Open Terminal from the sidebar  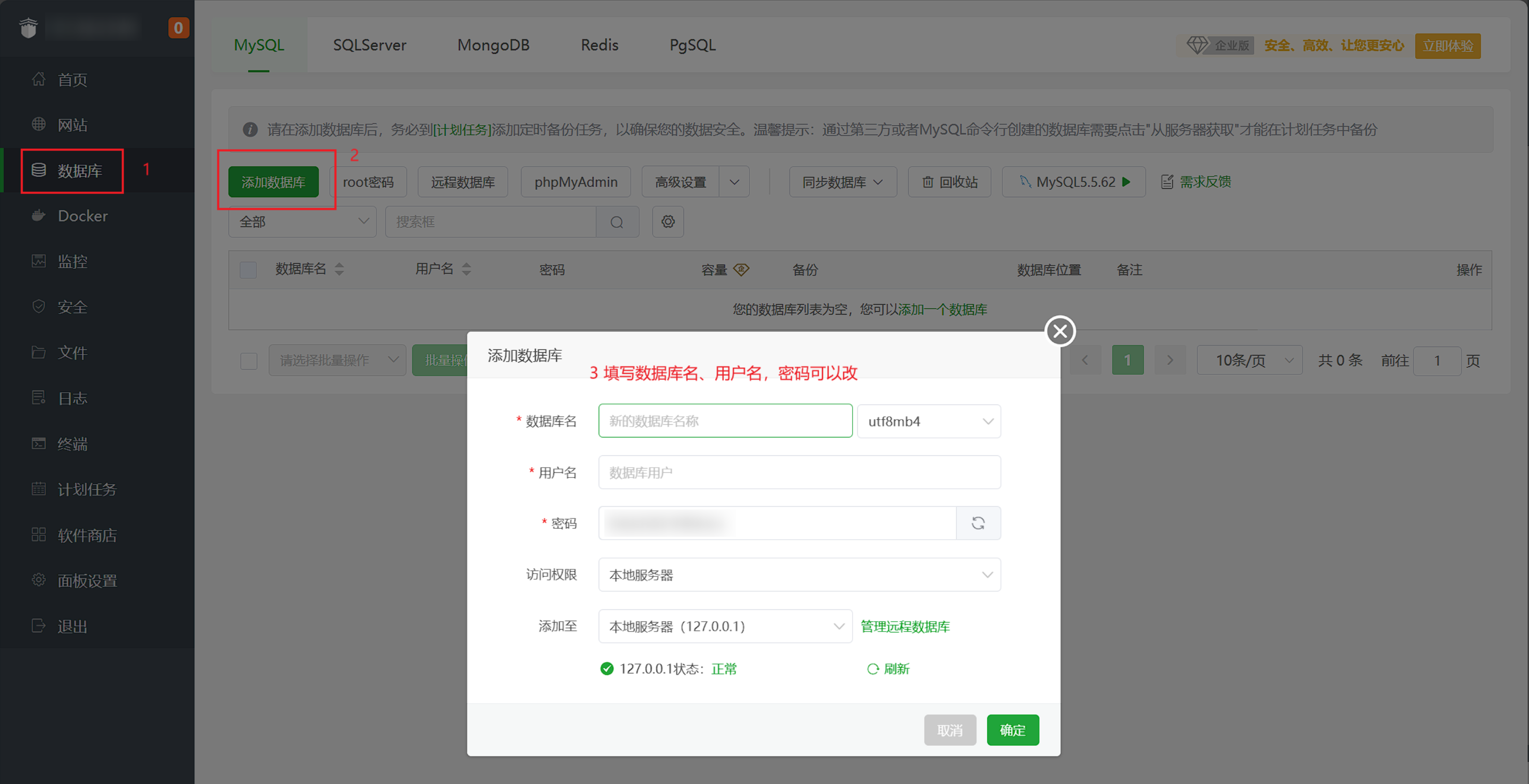click(x=73, y=444)
